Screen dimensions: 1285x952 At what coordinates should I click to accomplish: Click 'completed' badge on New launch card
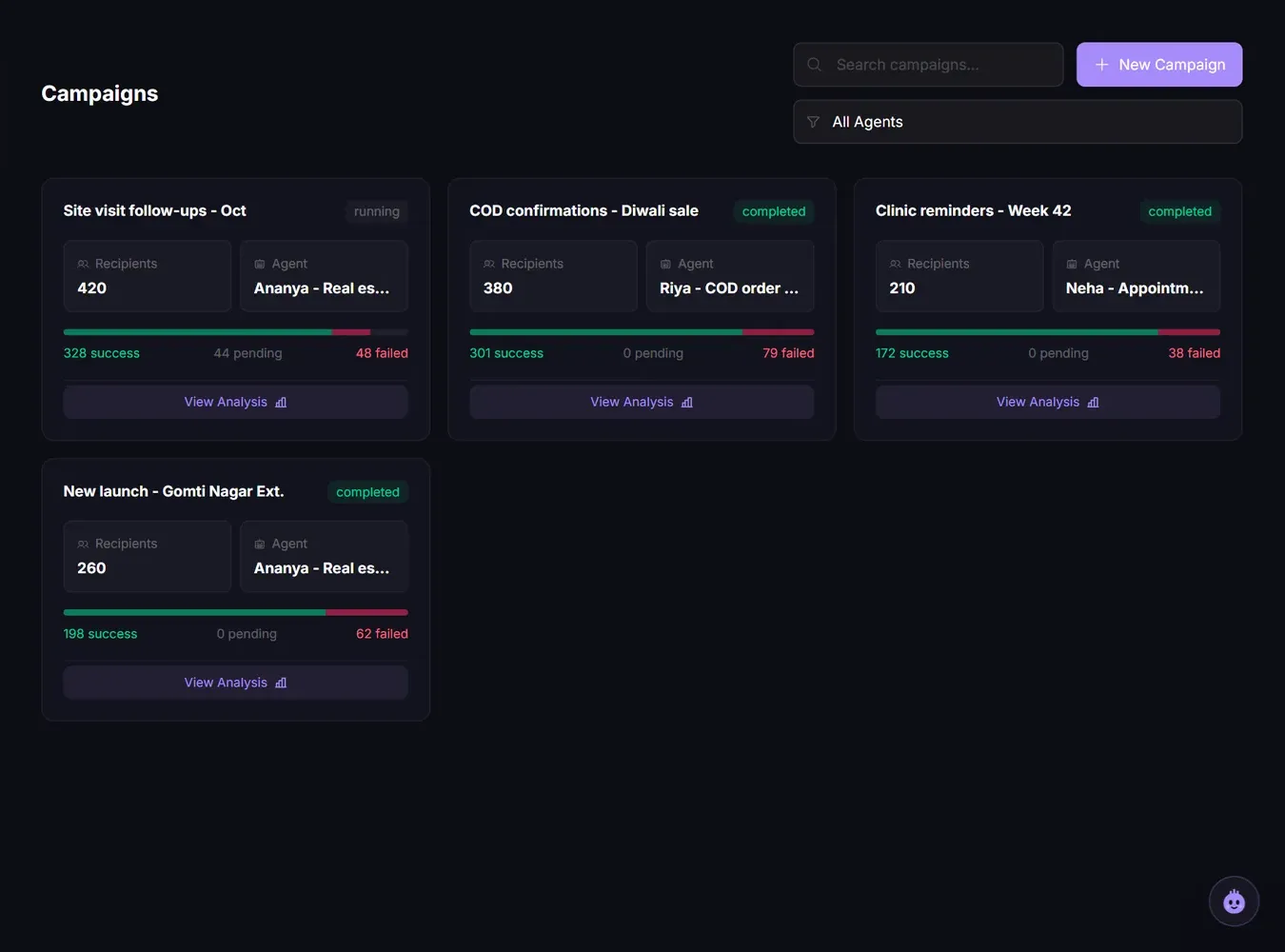pyautogui.click(x=367, y=492)
